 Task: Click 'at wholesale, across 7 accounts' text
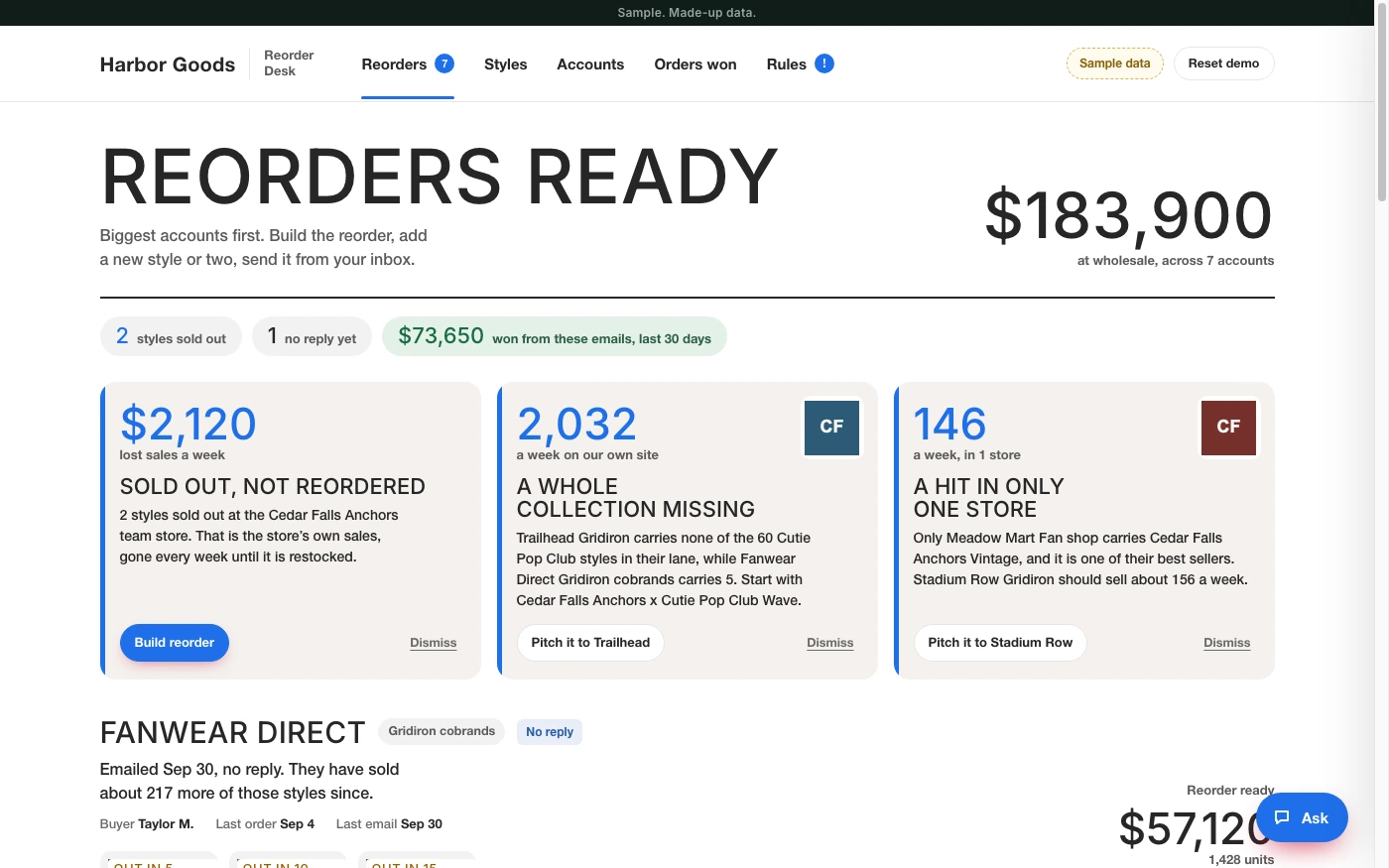pos(1176,261)
